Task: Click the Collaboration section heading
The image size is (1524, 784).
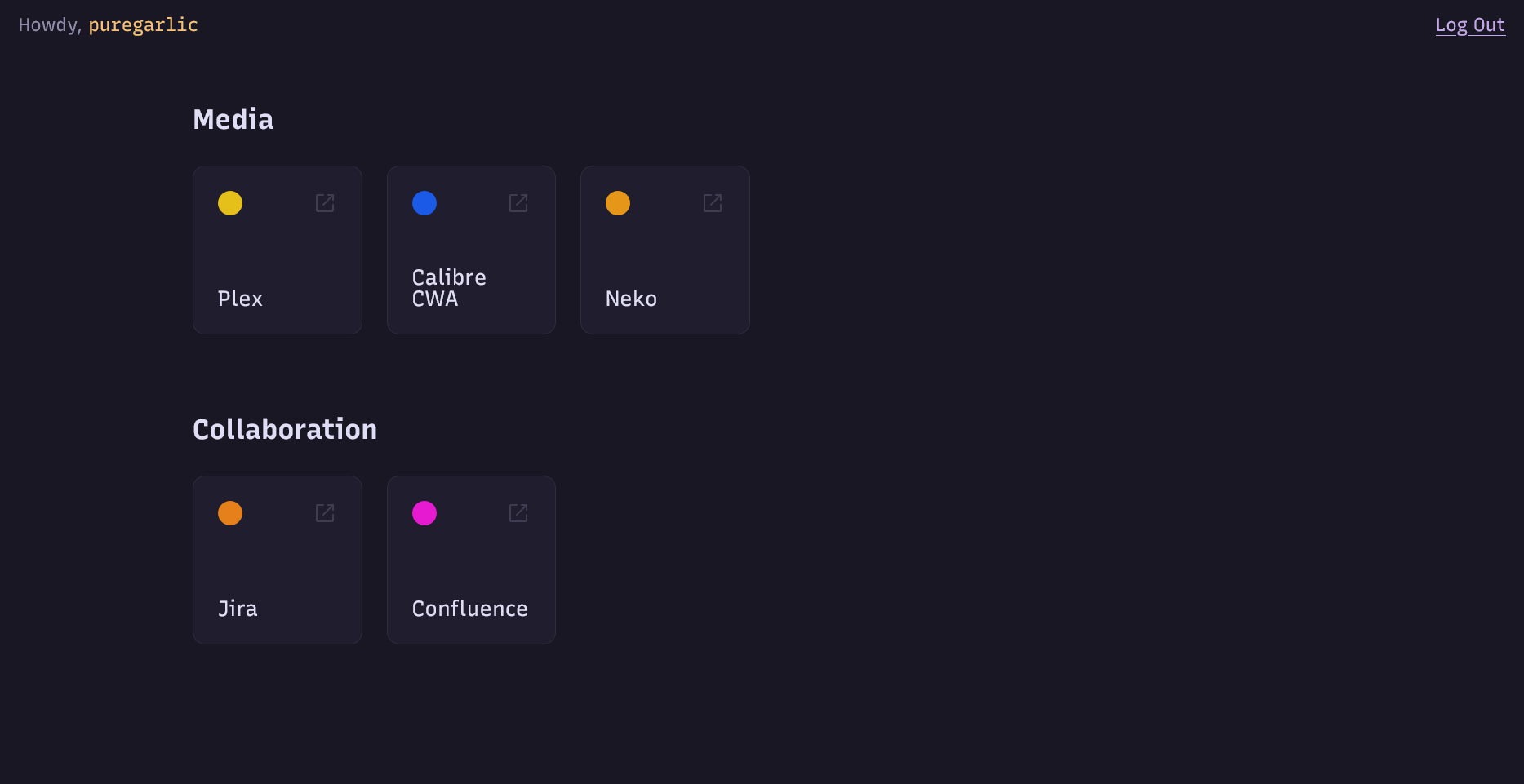Action: point(285,430)
